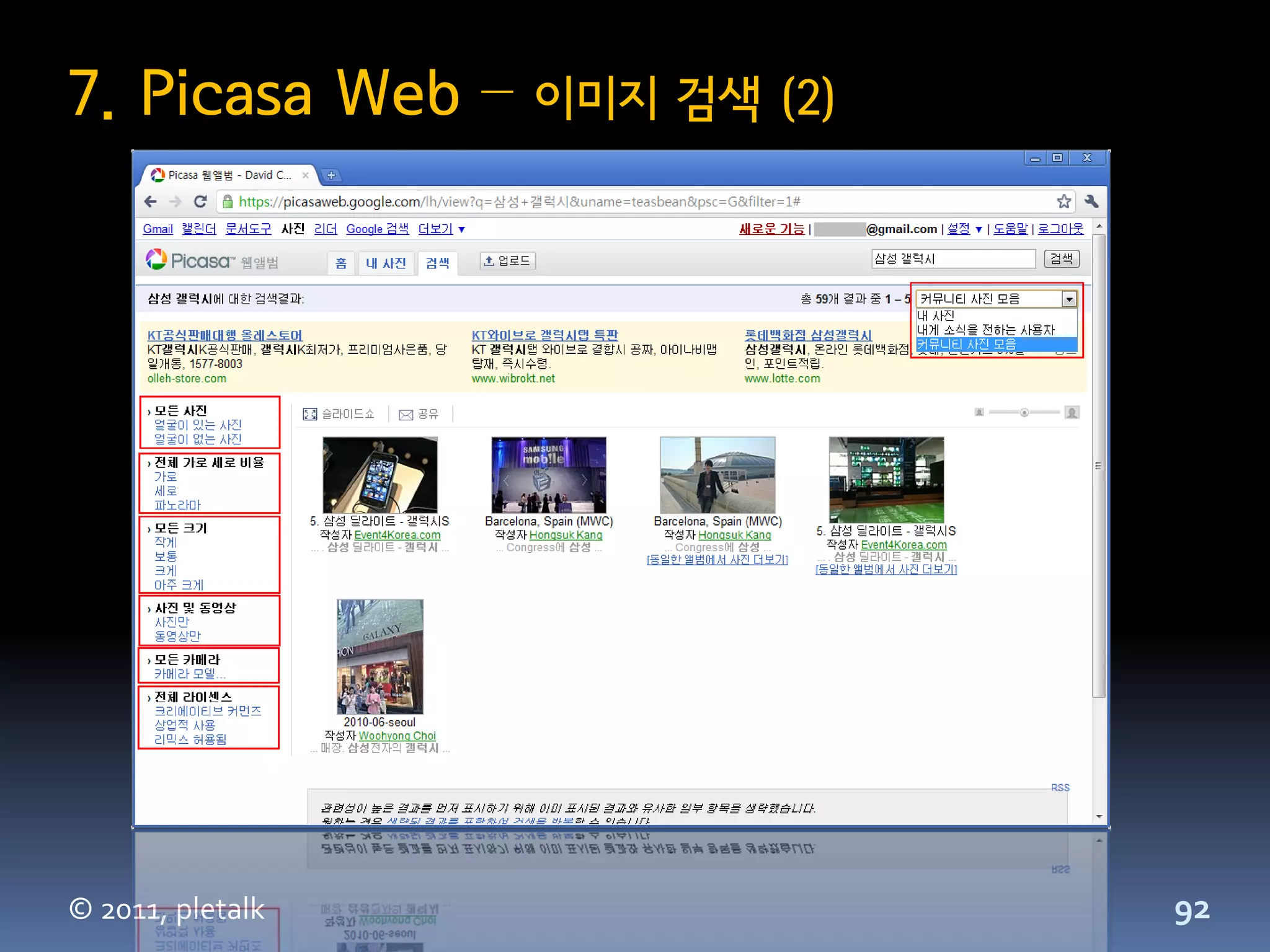Bookmark page with star icon
The height and width of the screenshot is (952, 1270).
coord(1064,201)
